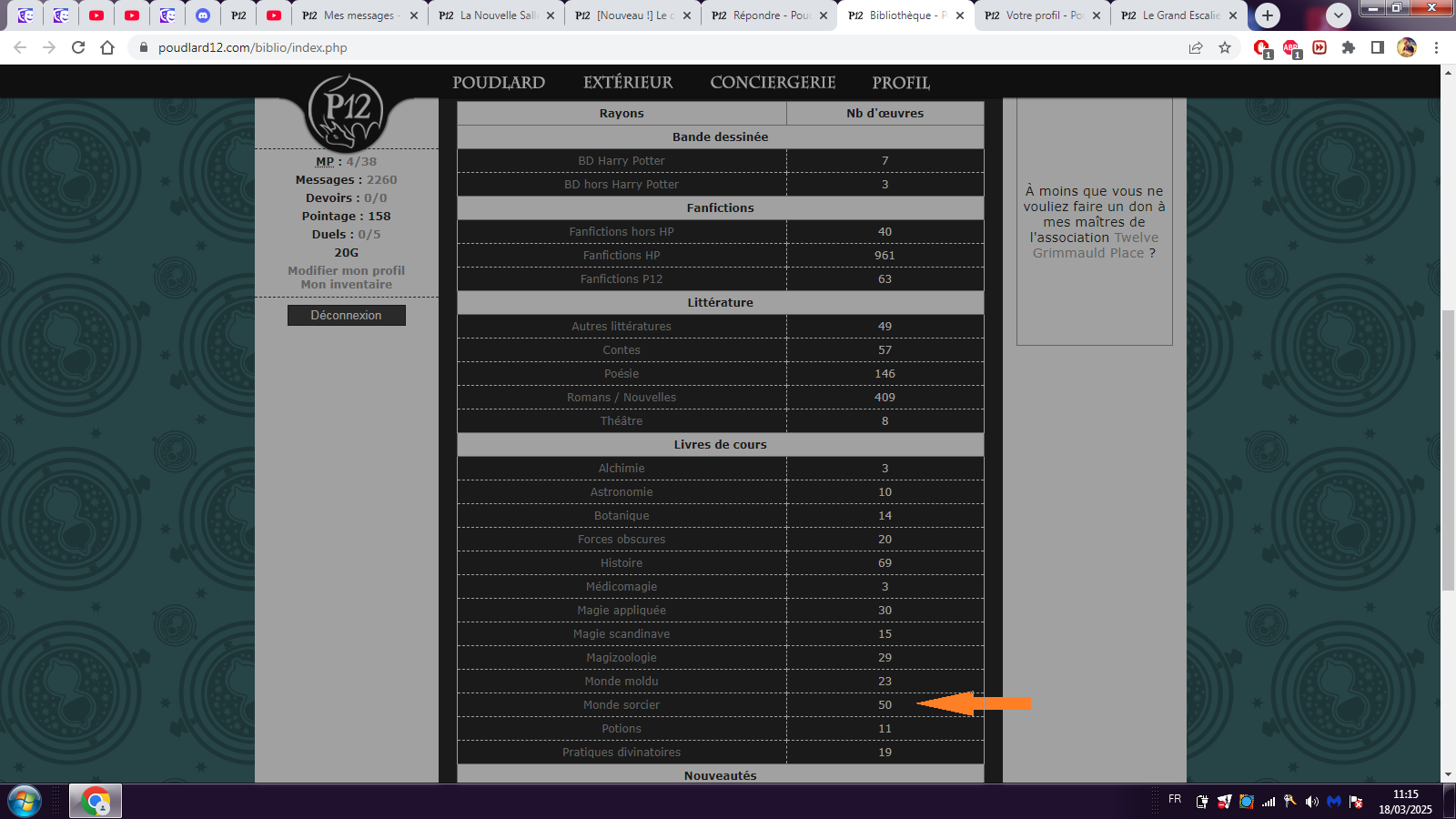Image resolution: width=1456 pixels, height=819 pixels.
Task: Open the Fanfictions hors HP section
Action: (622, 232)
